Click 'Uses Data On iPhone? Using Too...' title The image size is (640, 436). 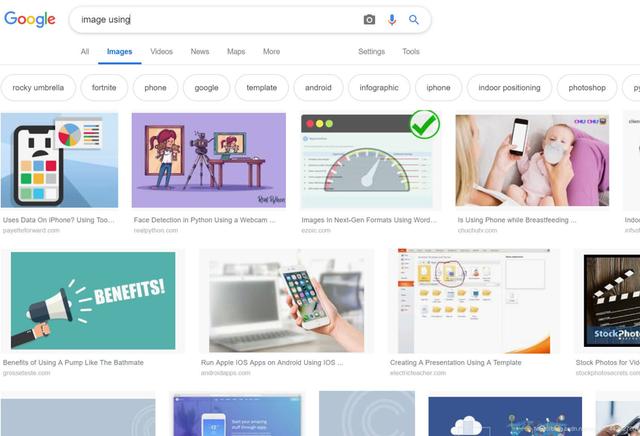pos(59,220)
